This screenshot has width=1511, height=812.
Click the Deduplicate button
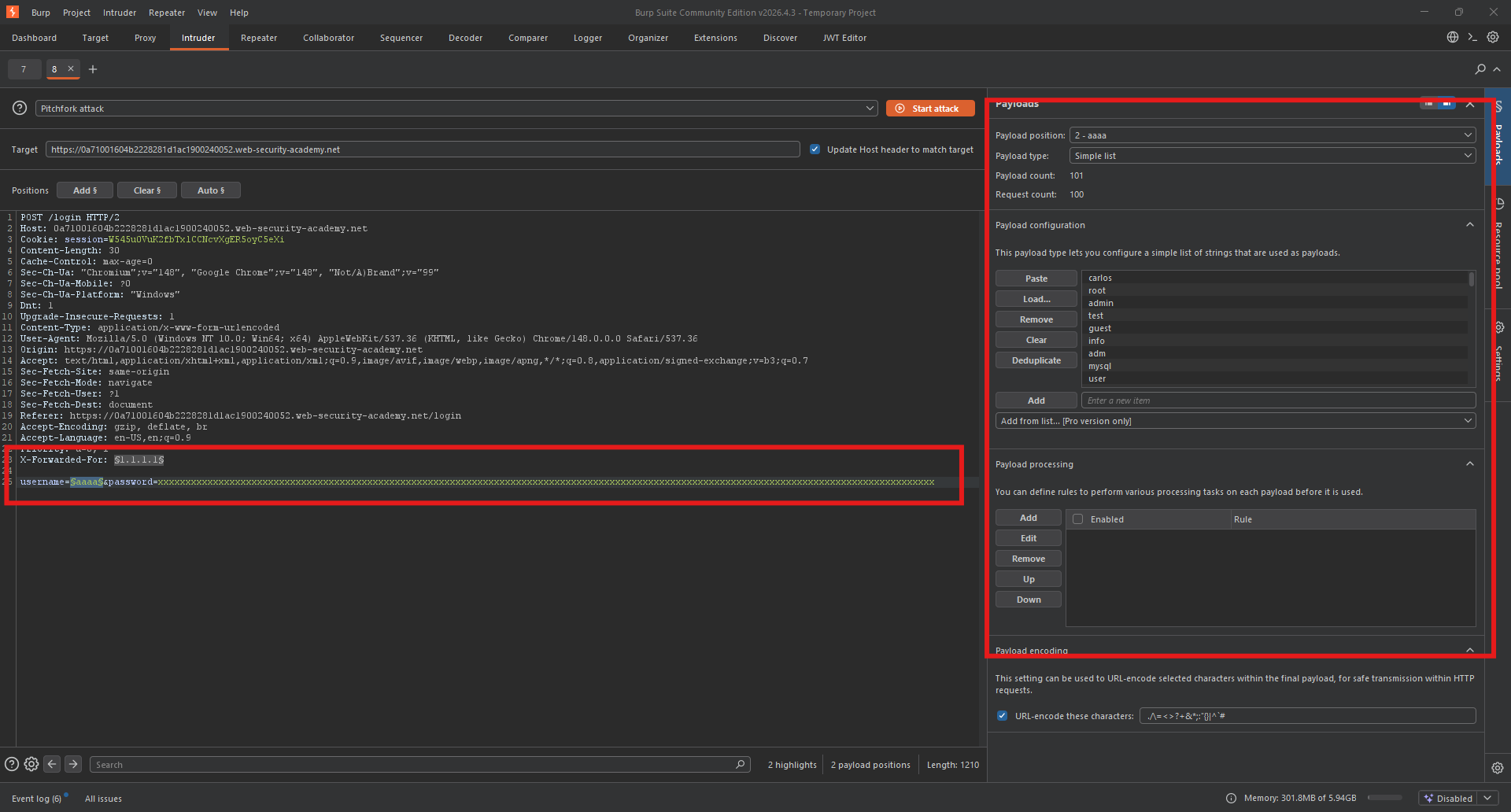point(1036,360)
